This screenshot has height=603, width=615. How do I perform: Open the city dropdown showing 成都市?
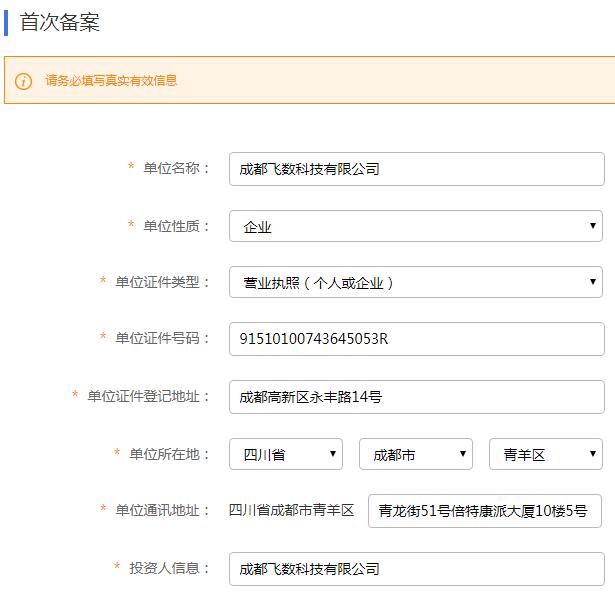(416, 454)
